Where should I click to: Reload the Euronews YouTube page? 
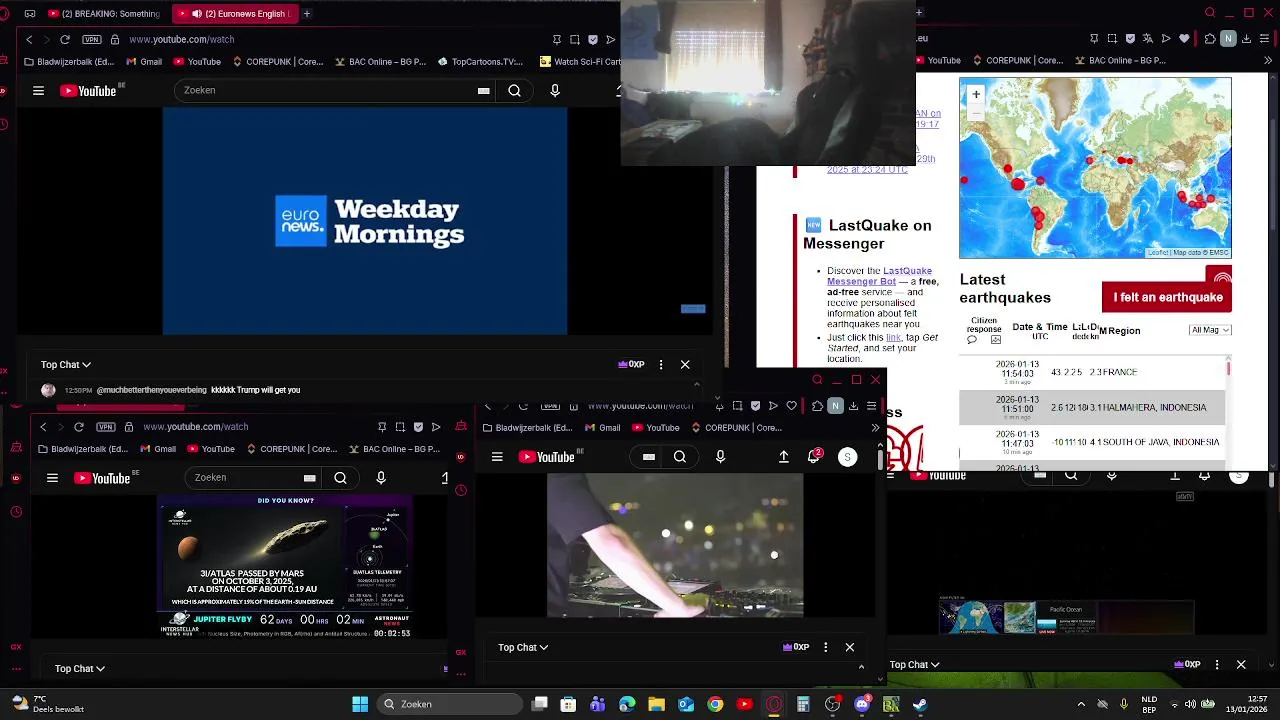[x=65, y=39]
